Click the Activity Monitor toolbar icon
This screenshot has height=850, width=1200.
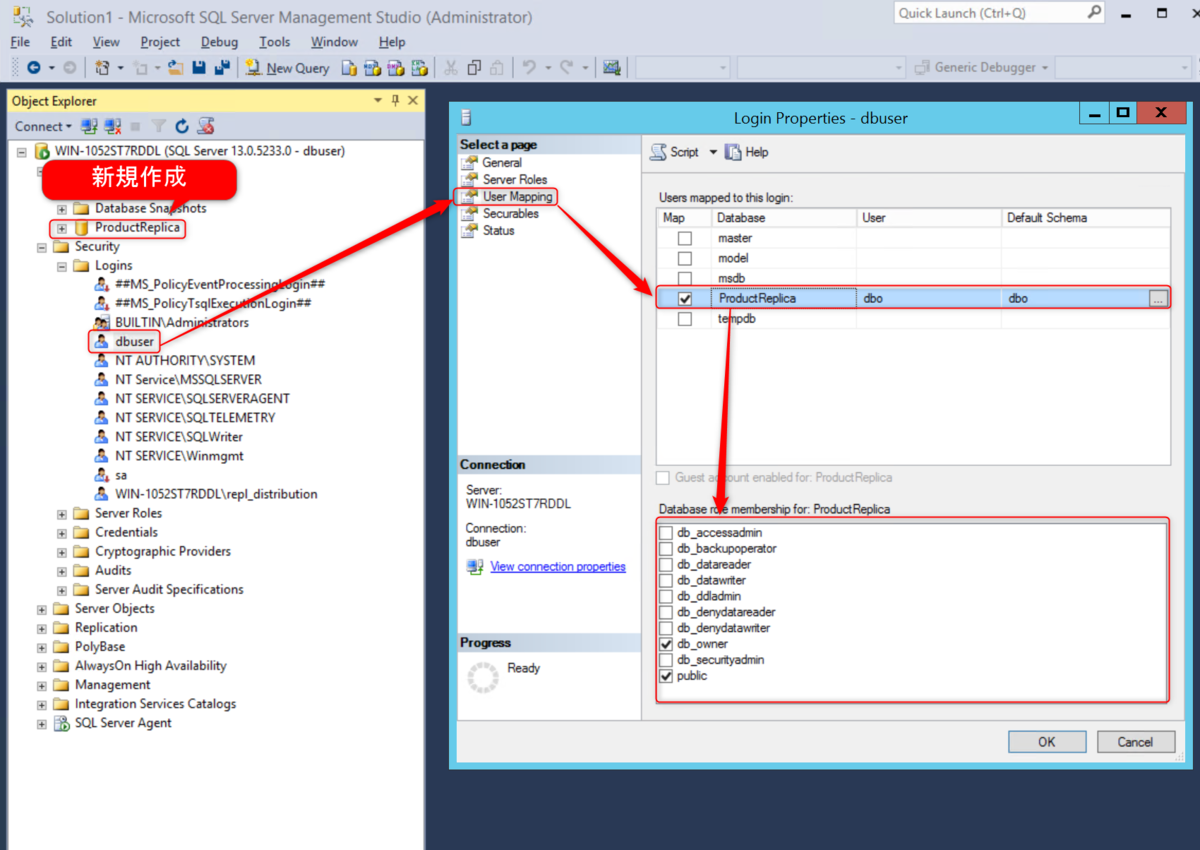click(612, 68)
